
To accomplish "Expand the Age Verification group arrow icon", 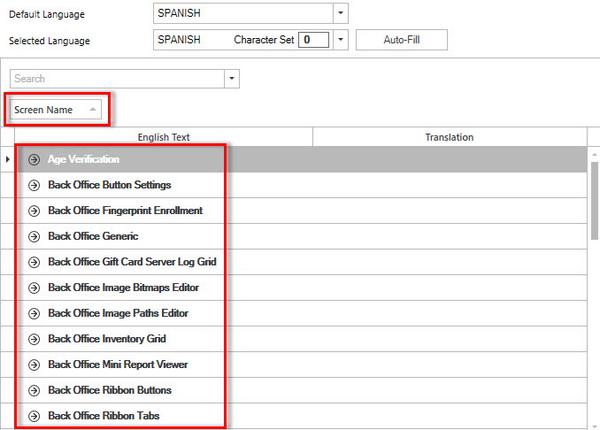I will coord(34,160).
